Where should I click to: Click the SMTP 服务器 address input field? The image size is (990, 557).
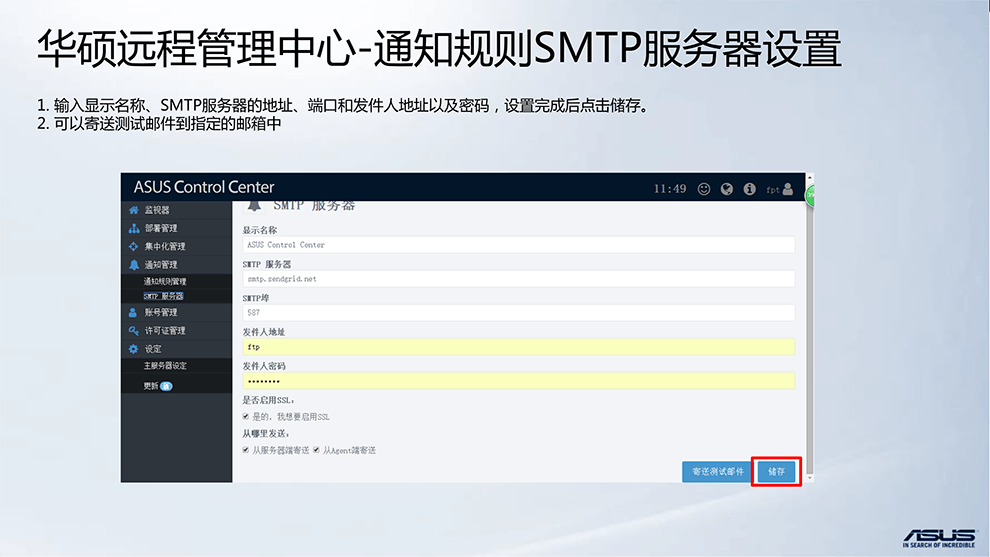(518, 279)
